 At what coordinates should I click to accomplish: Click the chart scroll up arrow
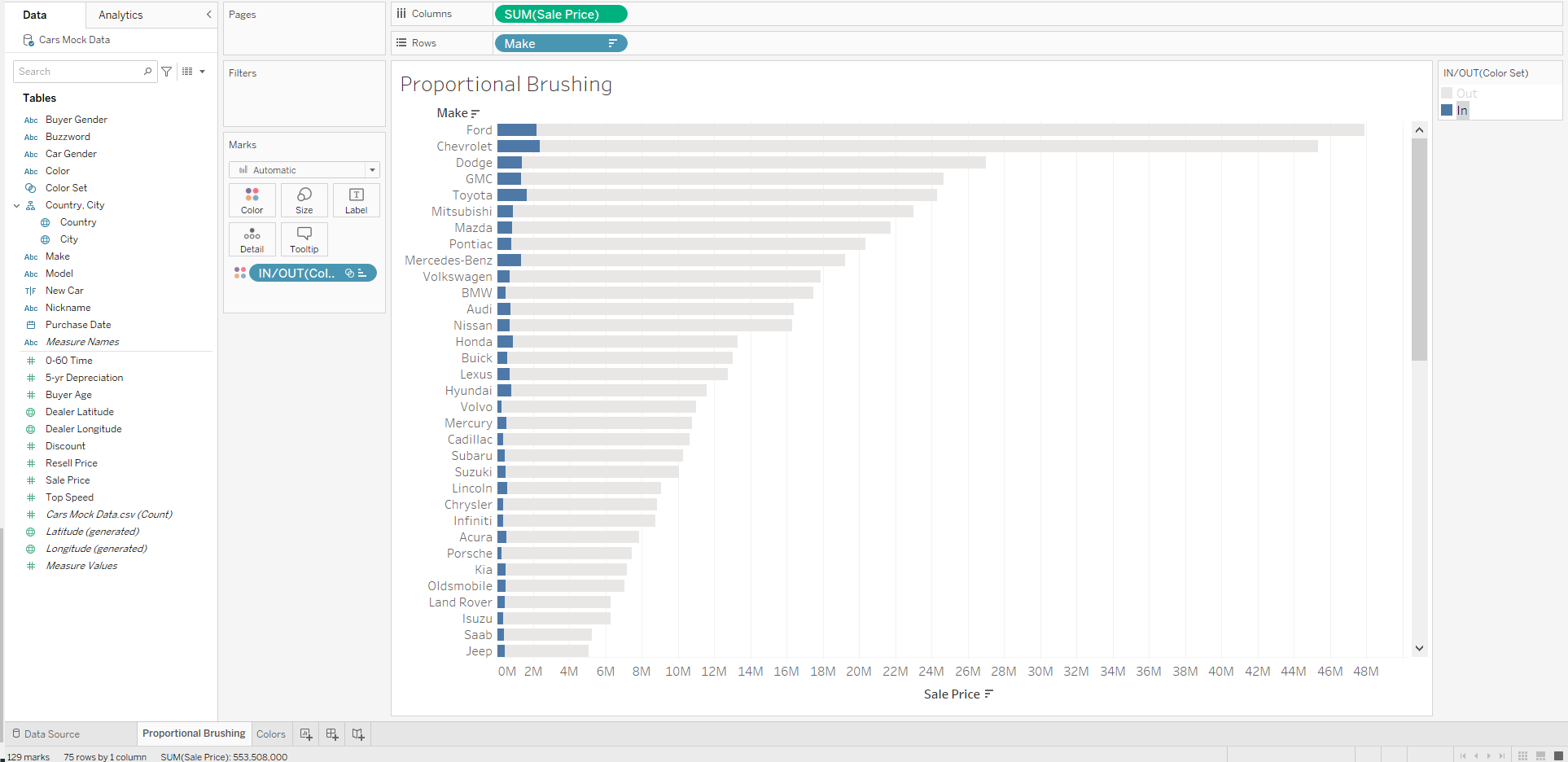point(1419,130)
